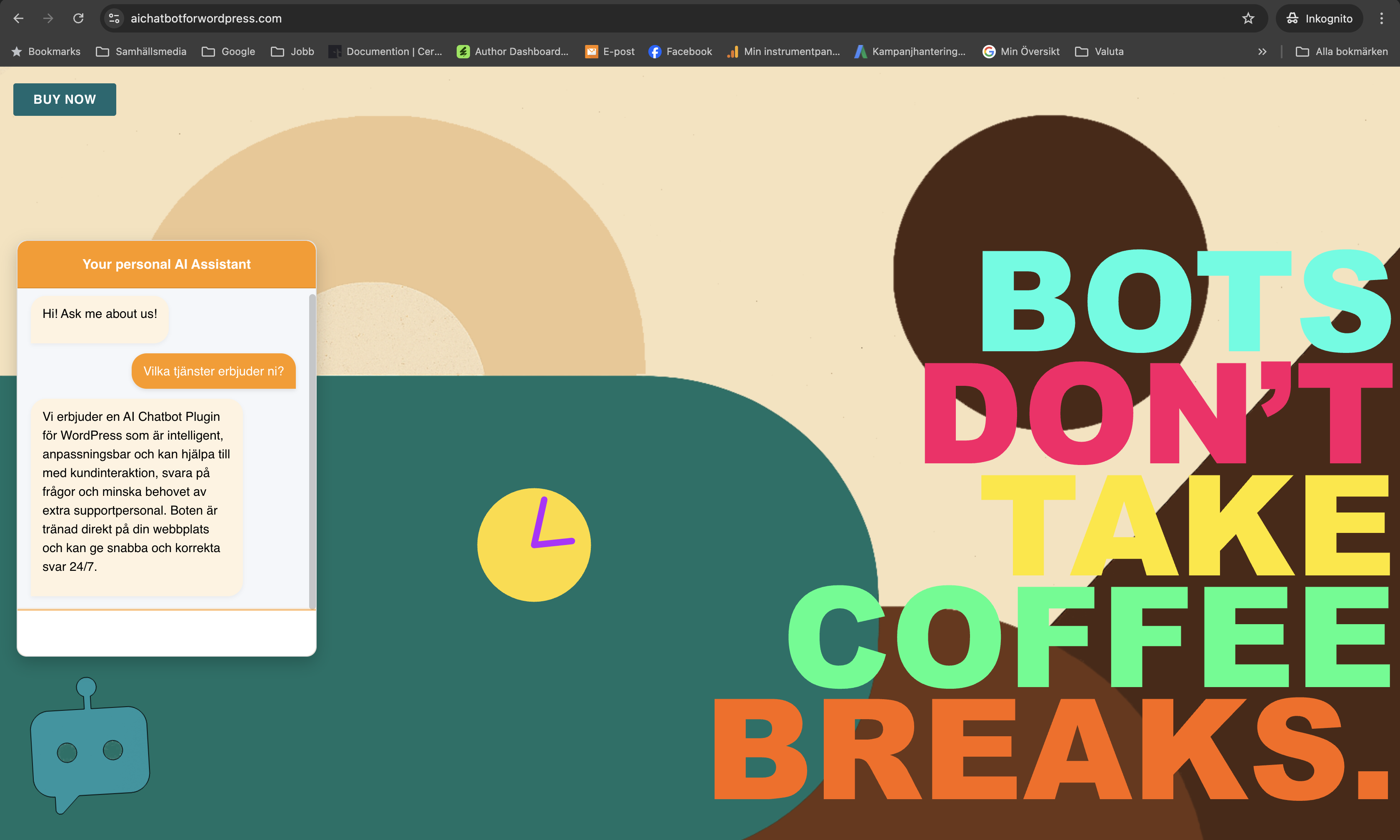Click the browser back arrow

(19, 19)
